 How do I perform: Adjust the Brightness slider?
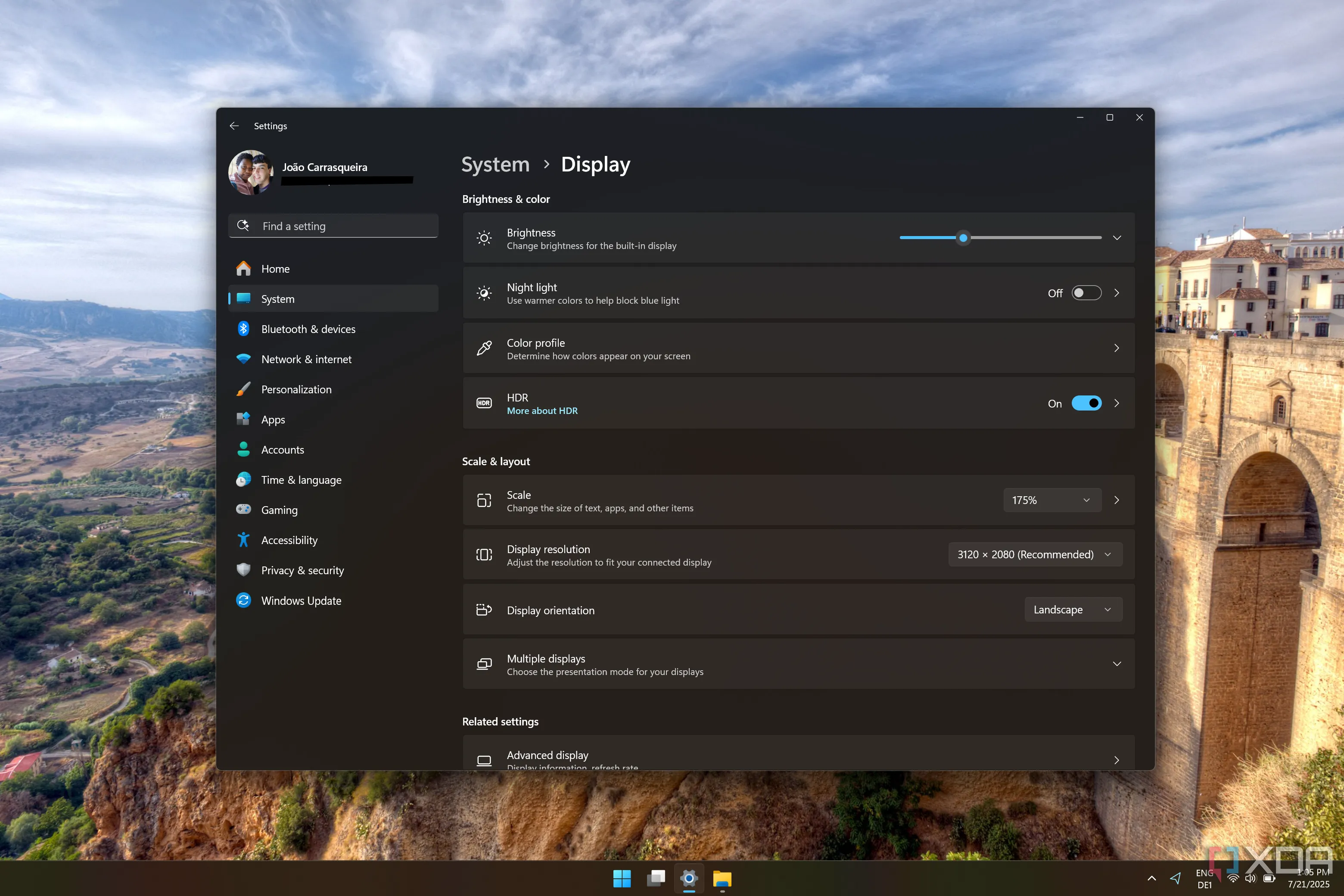point(963,238)
